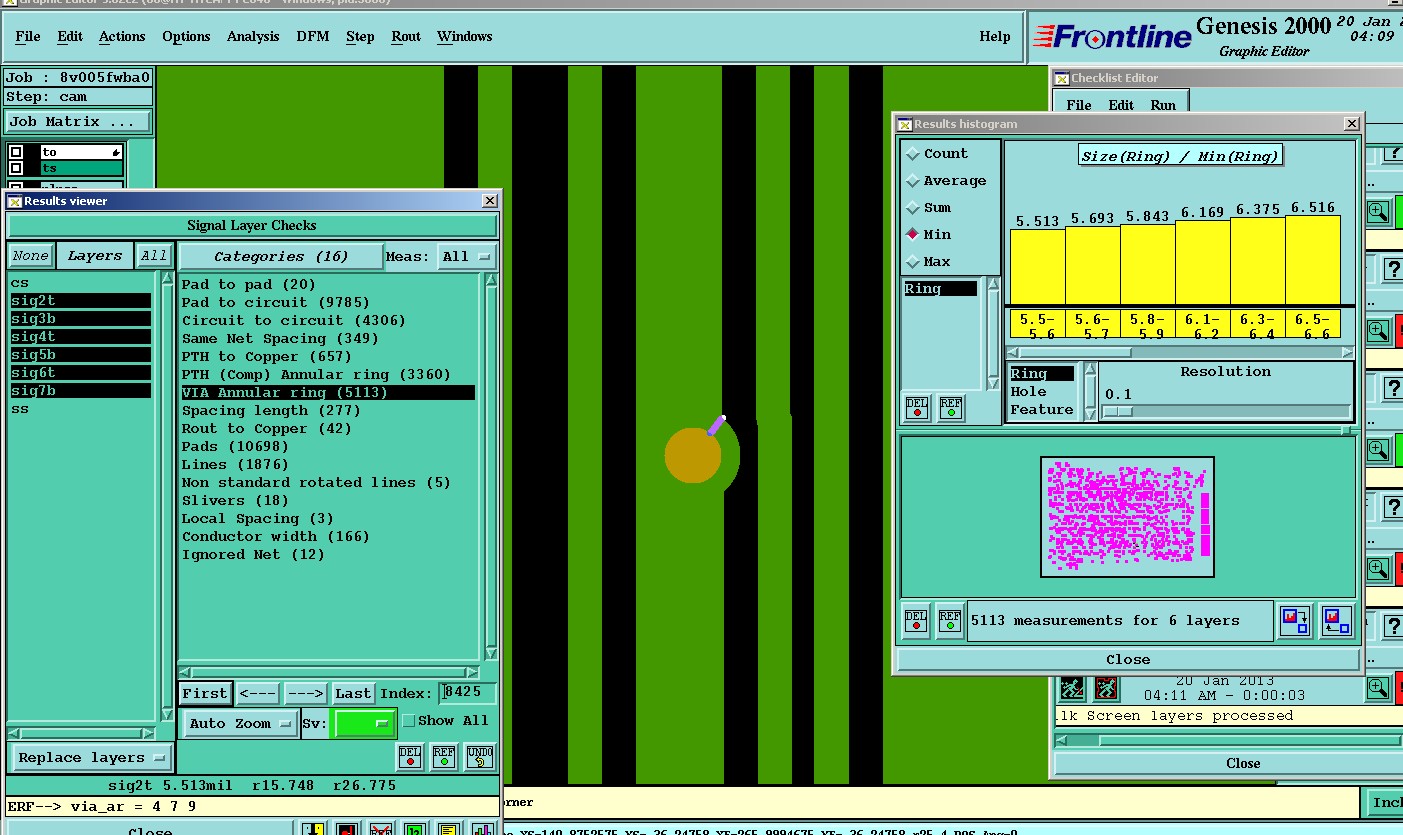Enable the Show All checkbox
Screen dimensions: 1403x835
pos(408,721)
